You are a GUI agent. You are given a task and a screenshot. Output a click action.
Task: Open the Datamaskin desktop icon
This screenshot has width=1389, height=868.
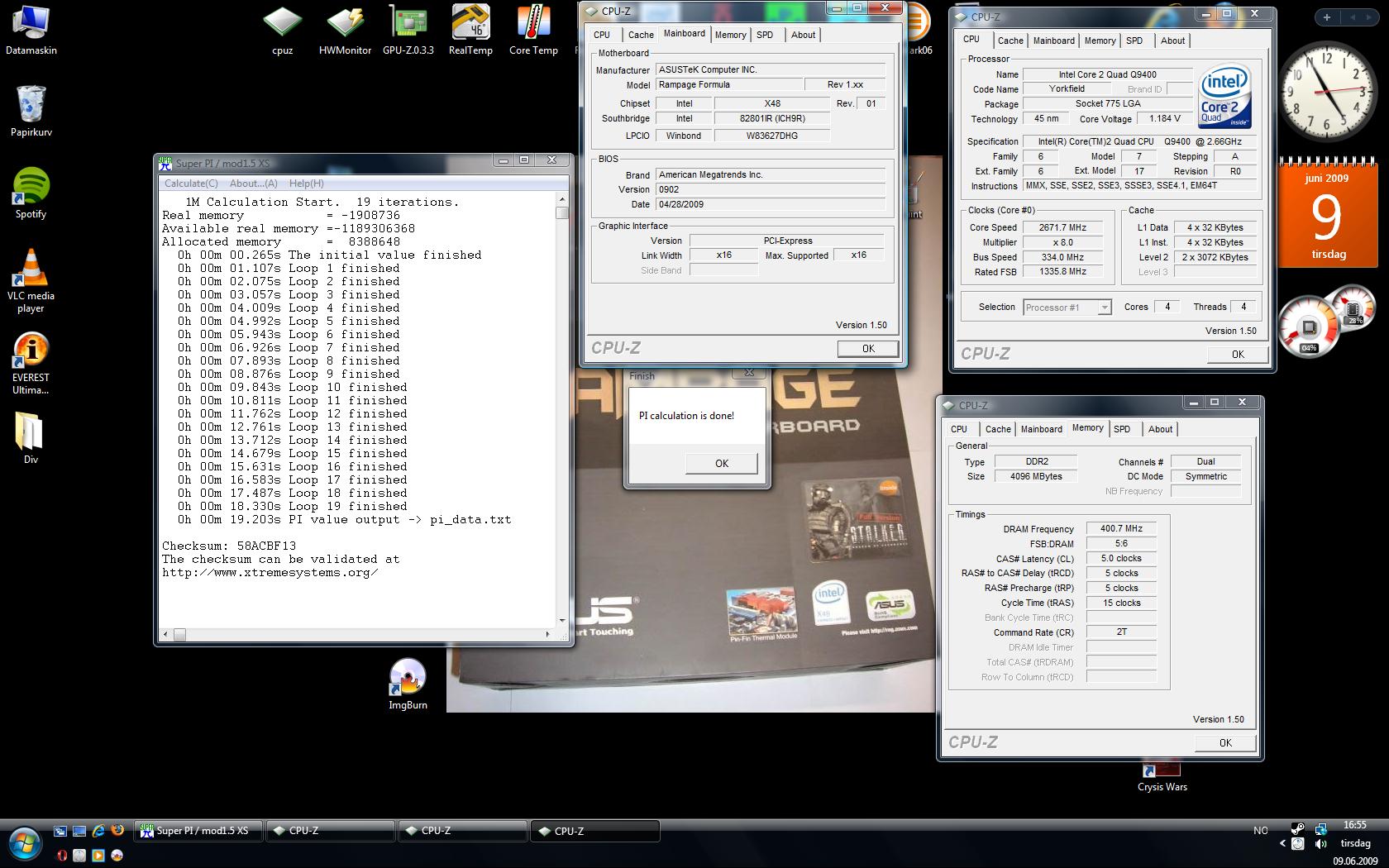pos(31,30)
